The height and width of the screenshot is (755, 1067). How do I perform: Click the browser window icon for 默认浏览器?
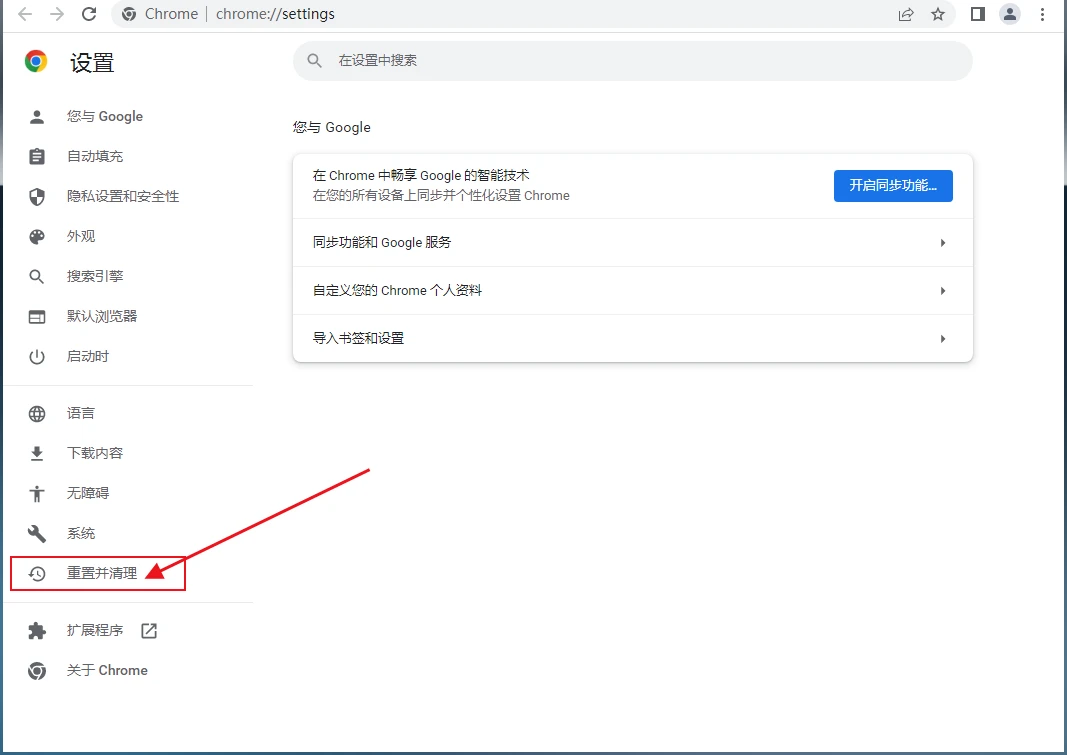[x=37, y=317]
